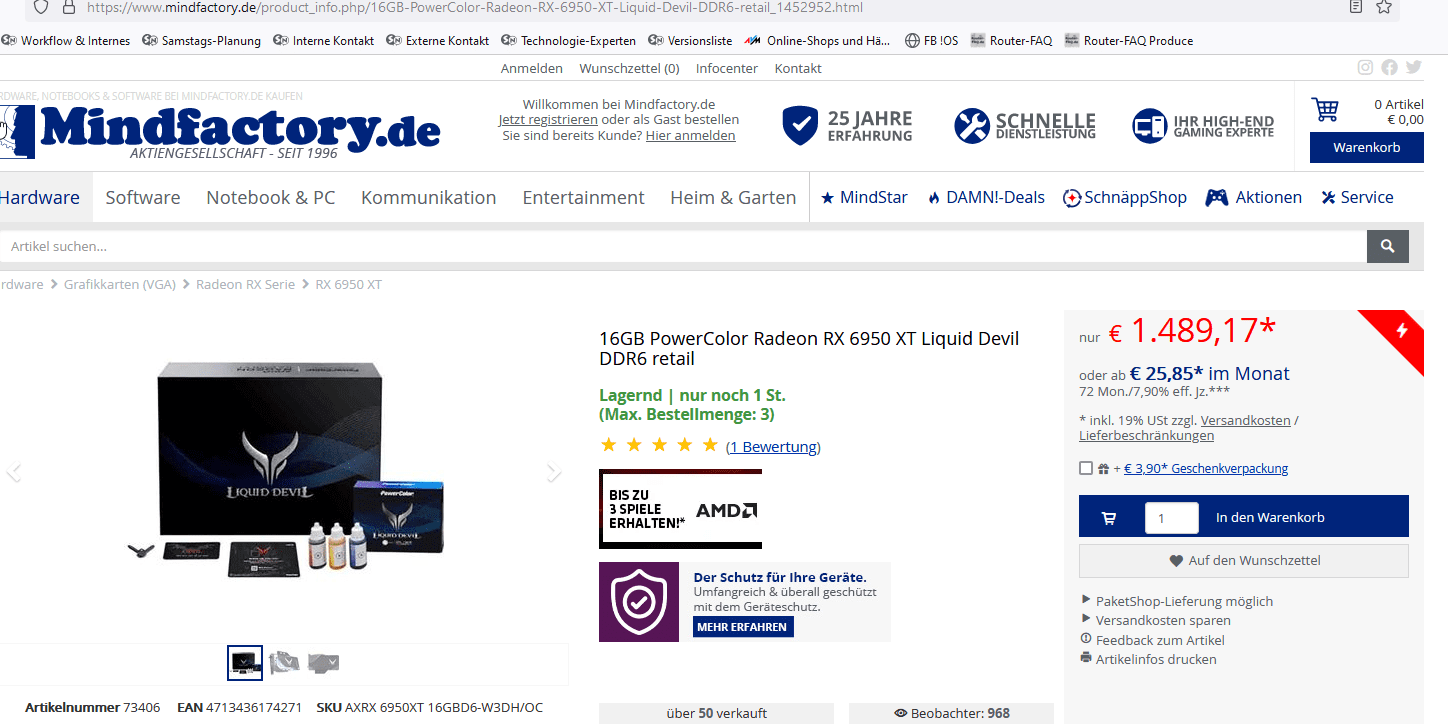Screen dimensions: 1448x724
Task: Click the Versandkosten sparen link
Action: (x=1163, y=620)
